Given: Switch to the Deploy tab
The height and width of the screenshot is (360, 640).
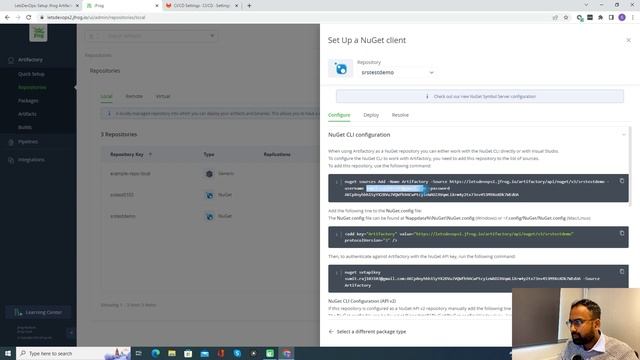Looking at the screenshot, I should (371, 115).
